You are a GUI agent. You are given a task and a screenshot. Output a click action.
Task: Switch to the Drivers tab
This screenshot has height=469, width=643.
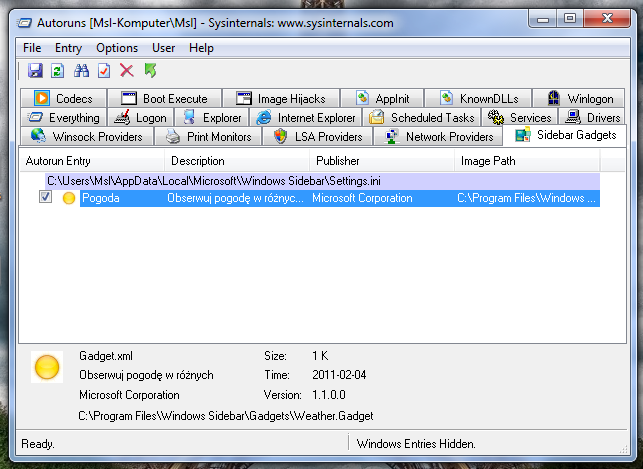(592, 118)
